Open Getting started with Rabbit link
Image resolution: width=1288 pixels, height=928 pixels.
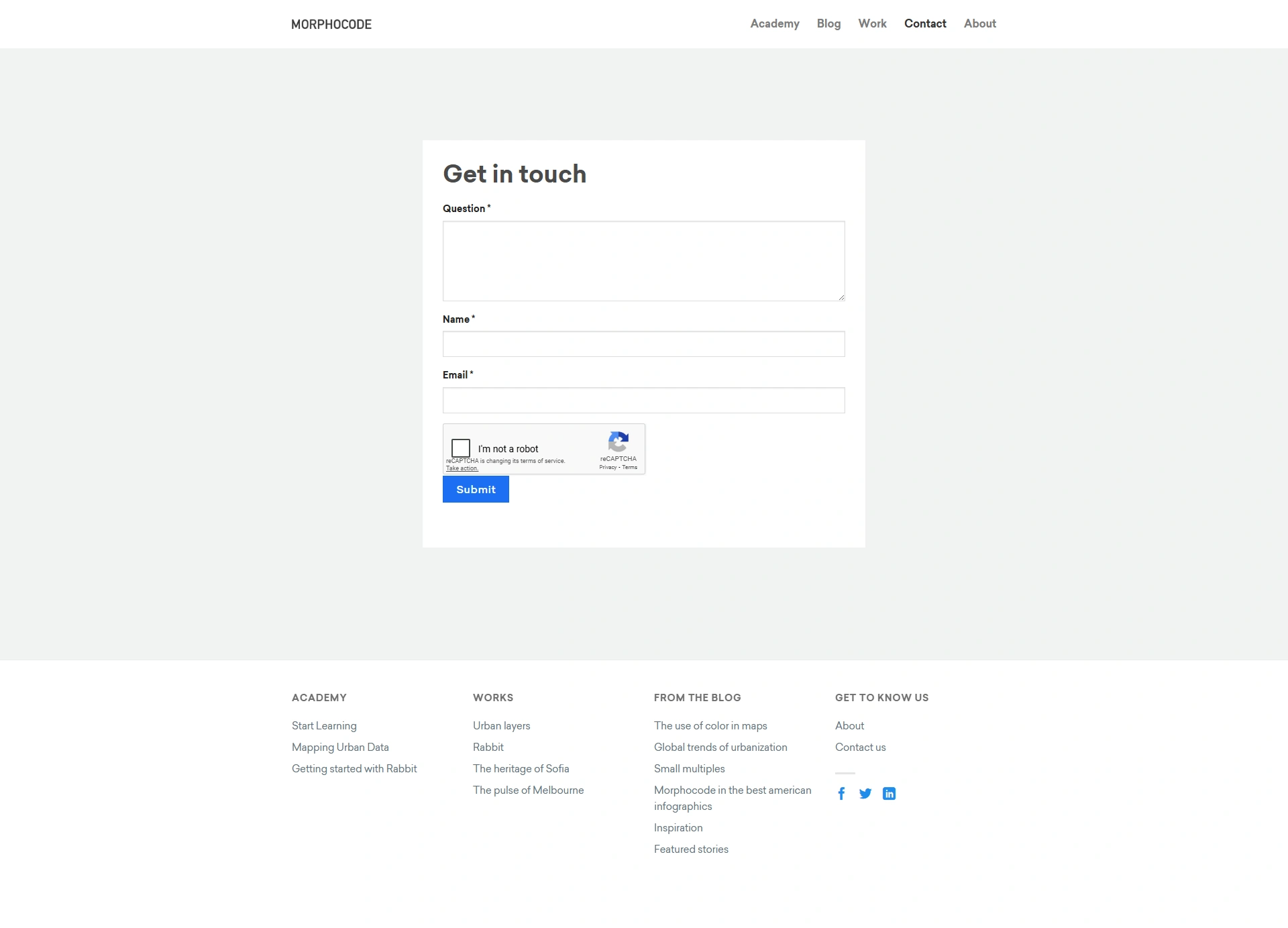pyautogui.click(x=354, y=768)
